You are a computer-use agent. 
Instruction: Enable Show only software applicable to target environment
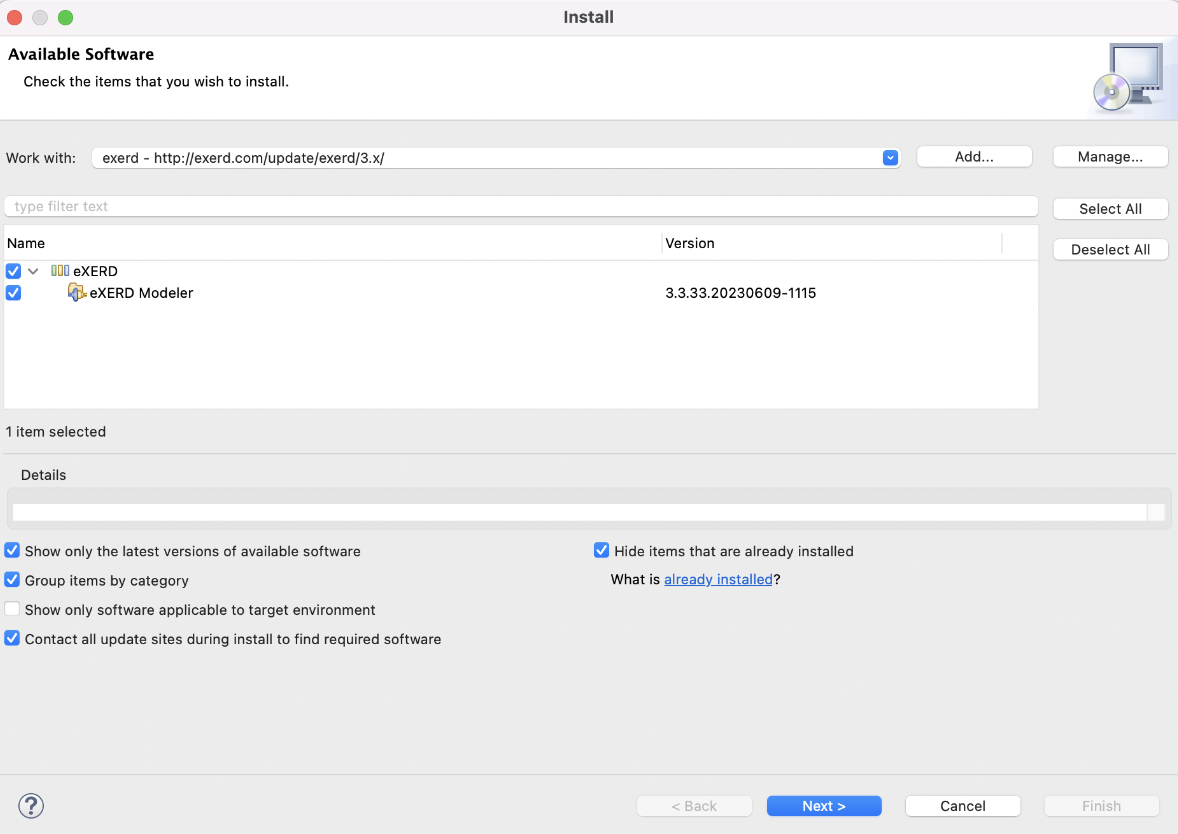pyautogui.click(x=12, y=609)
